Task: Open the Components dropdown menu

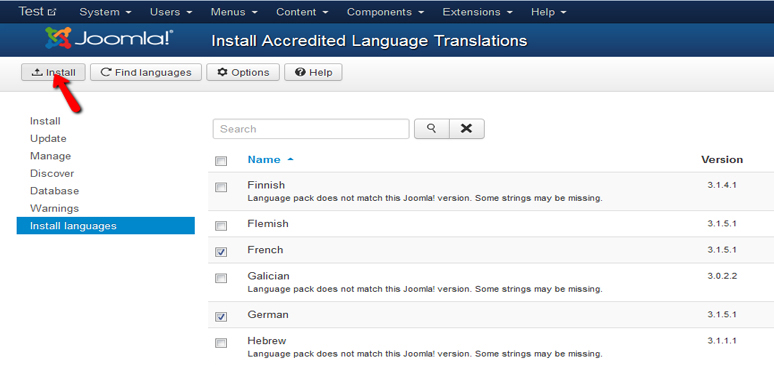Action: tap(386, 12)
